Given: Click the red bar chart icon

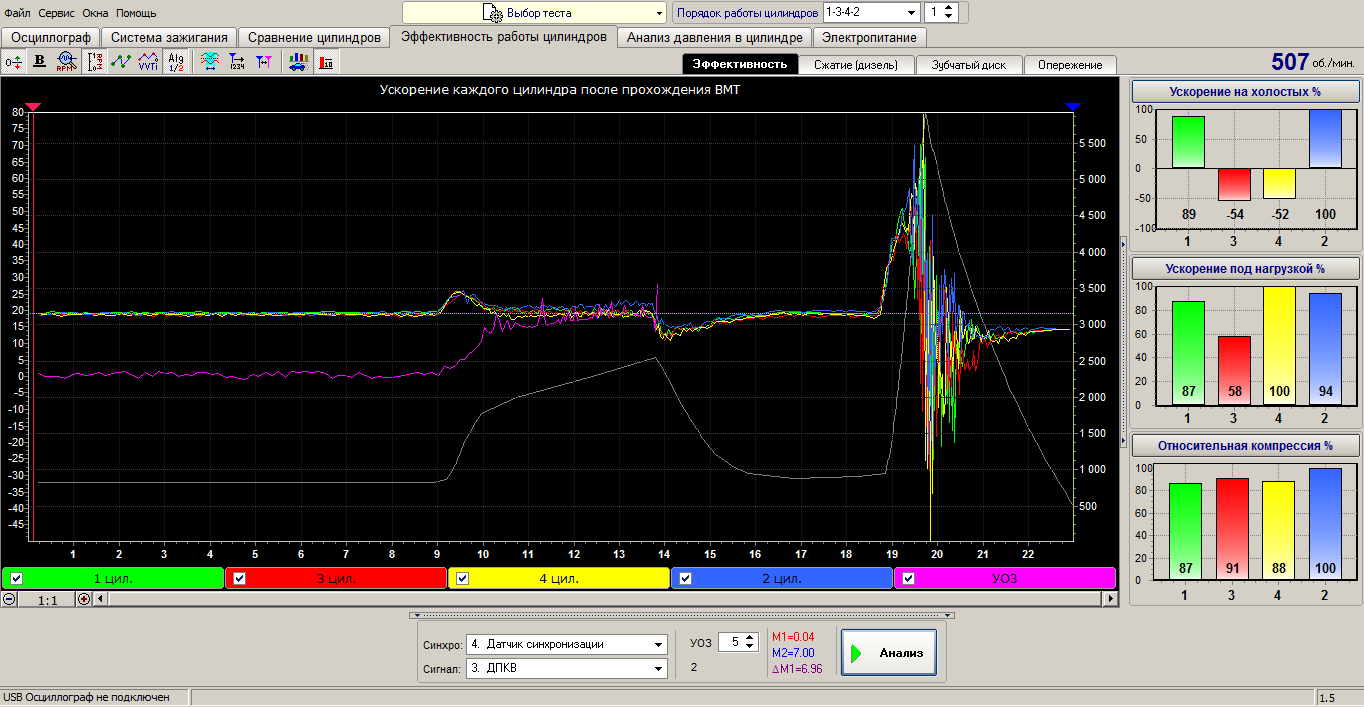Looking at the screenshot, I should (326, 61).
